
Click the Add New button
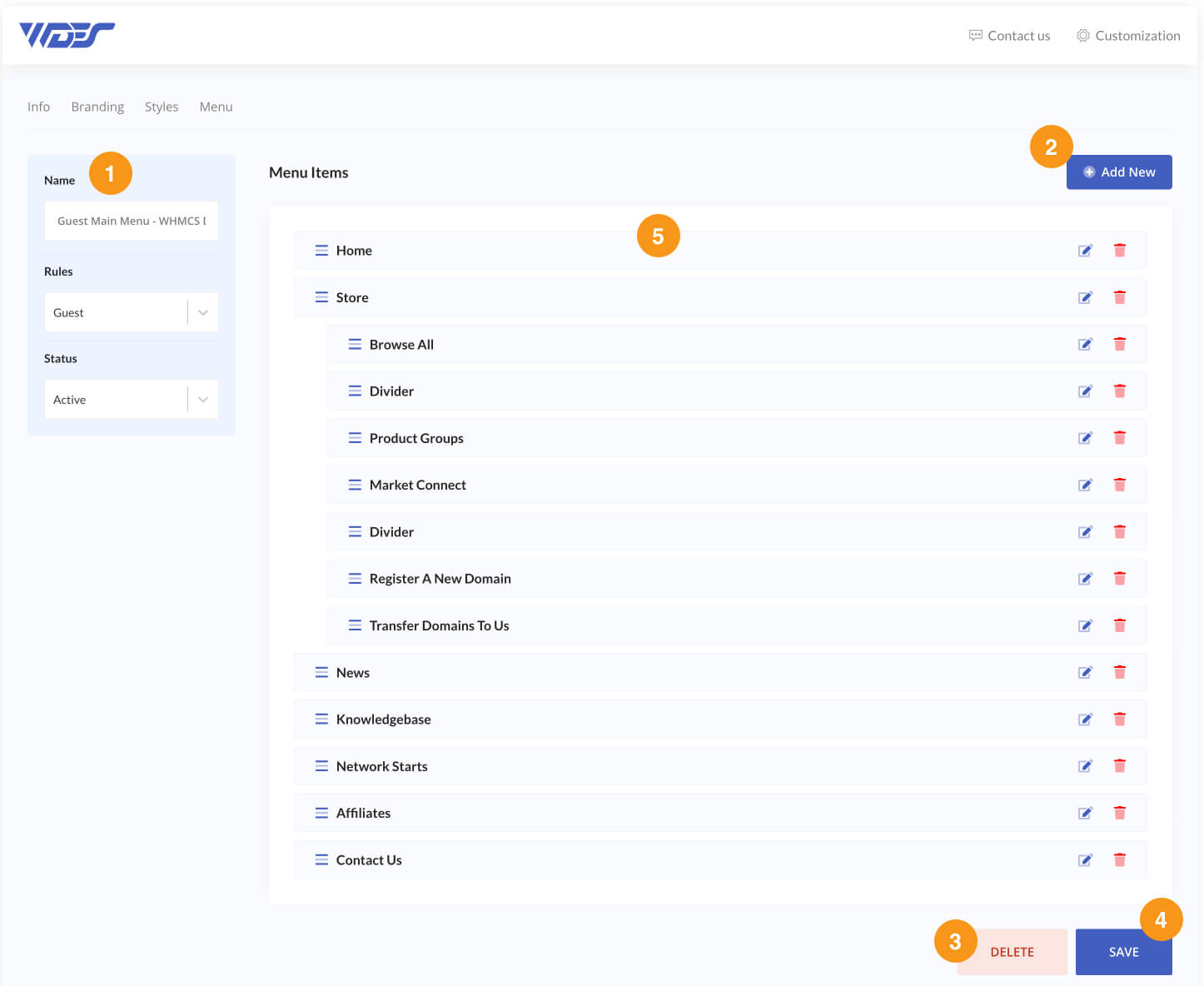click(1119, 172)
